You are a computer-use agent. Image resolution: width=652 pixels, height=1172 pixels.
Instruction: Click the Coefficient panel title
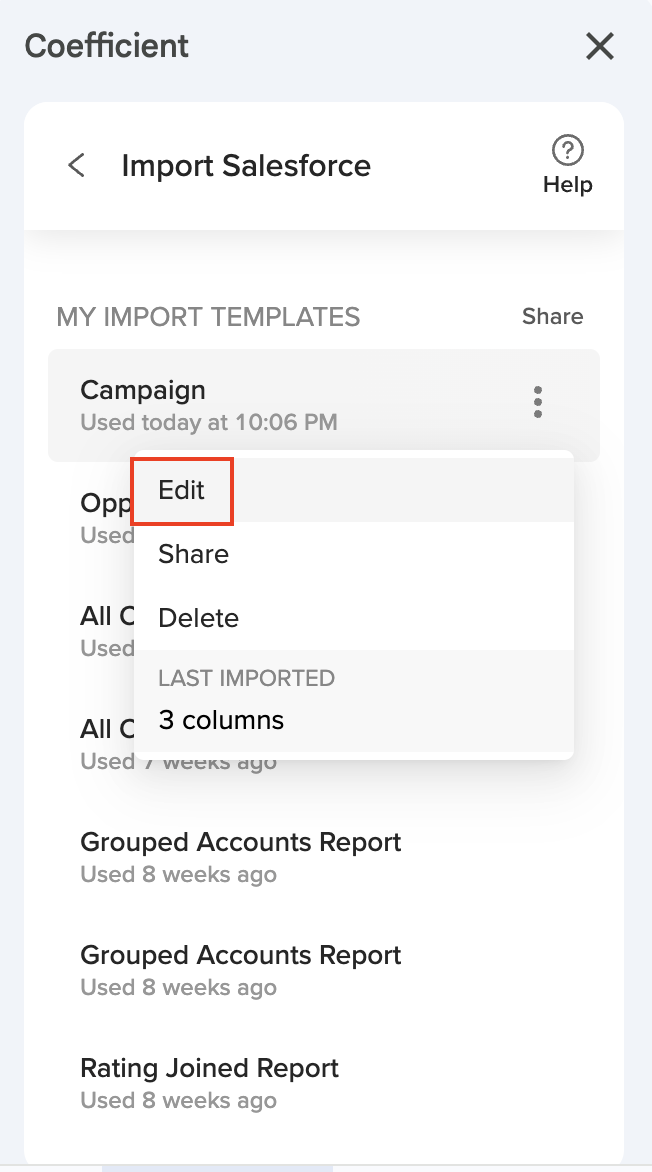point(107,46)
